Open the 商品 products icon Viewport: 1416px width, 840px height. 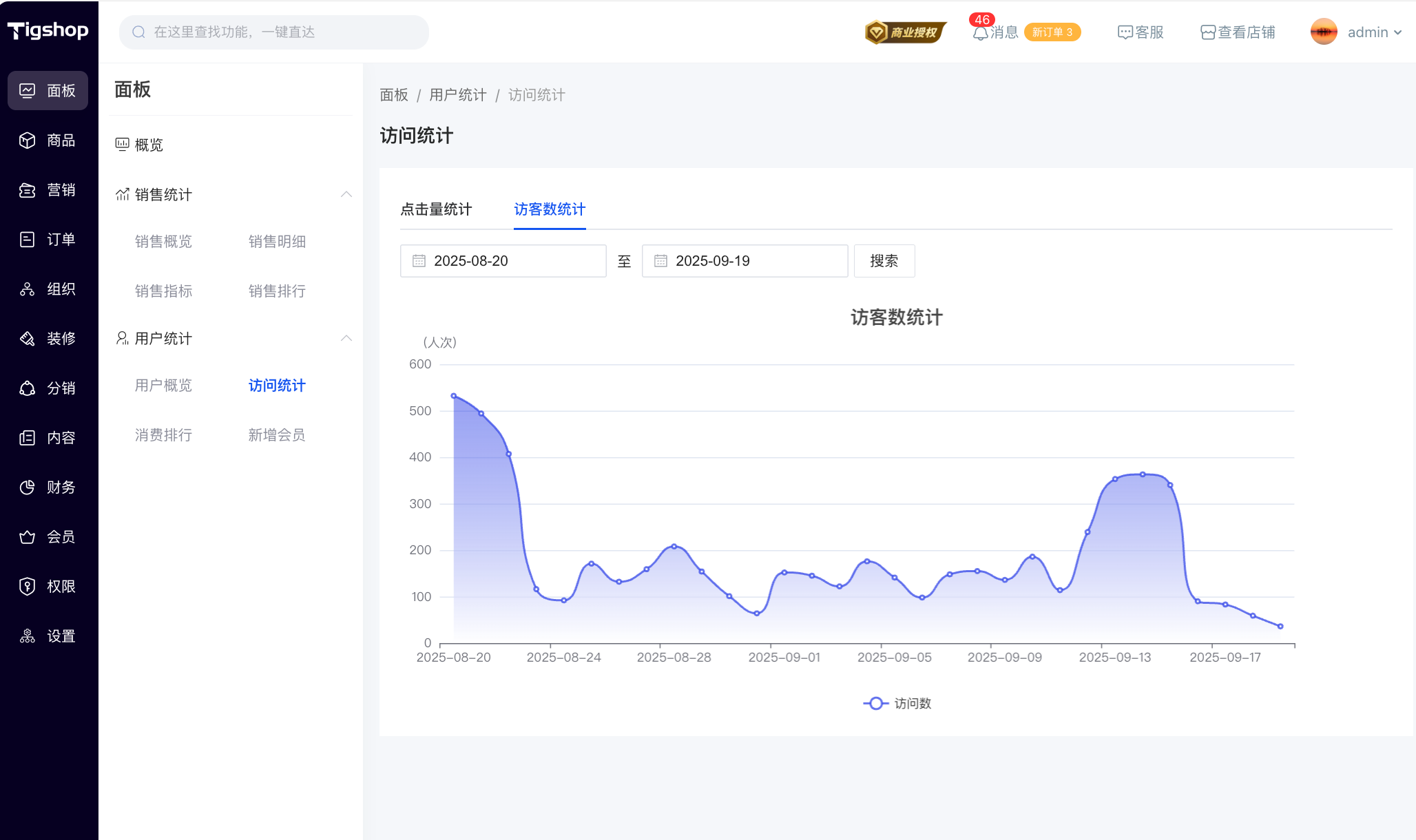pos(28,140)
